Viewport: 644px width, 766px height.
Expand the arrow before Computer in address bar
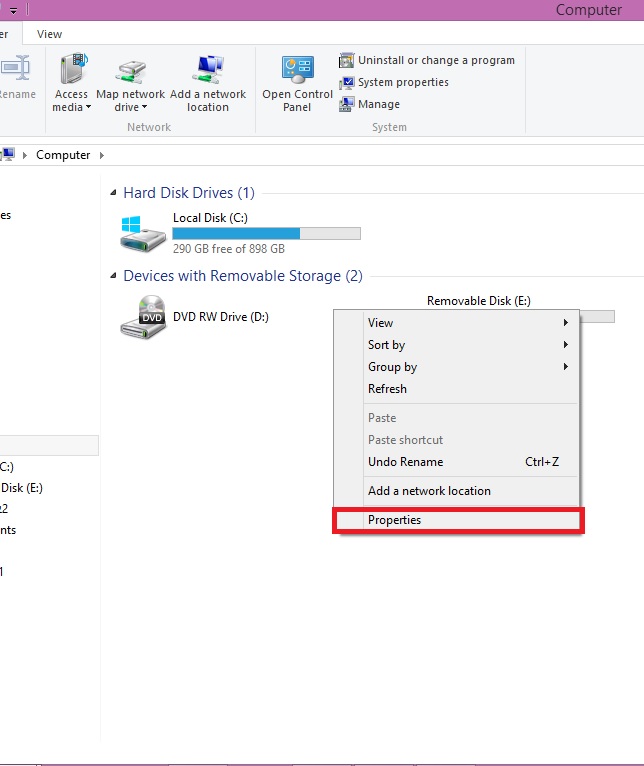tap(24, 155)
